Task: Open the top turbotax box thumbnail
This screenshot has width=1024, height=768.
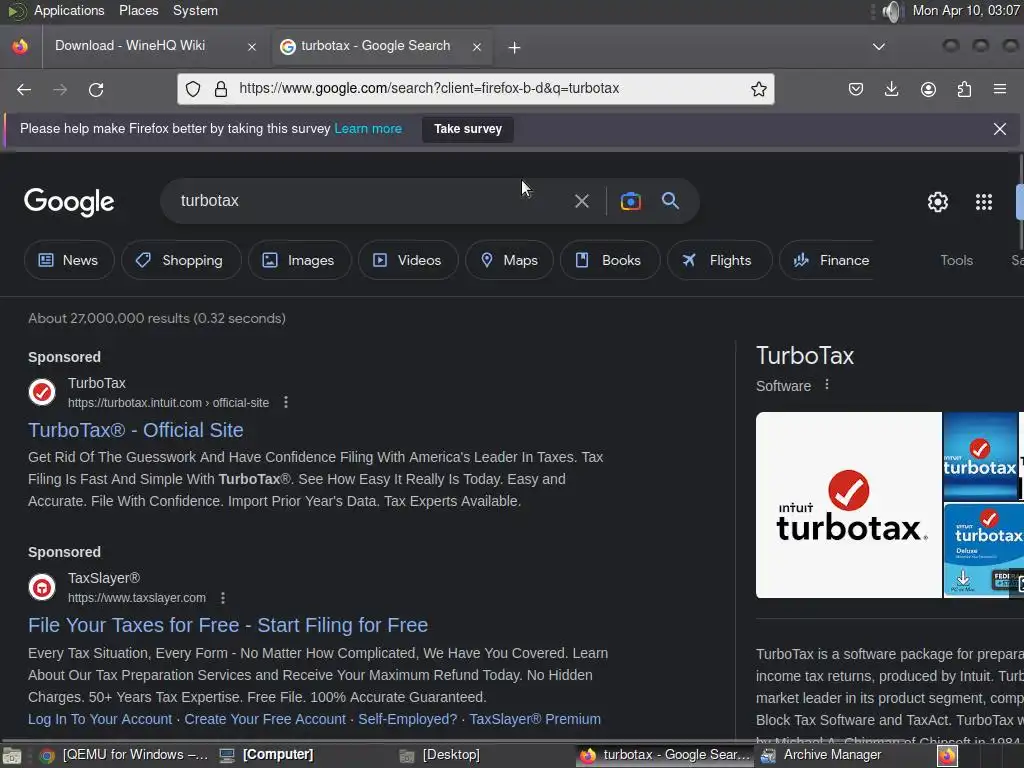Action: (x=980, y=456)
